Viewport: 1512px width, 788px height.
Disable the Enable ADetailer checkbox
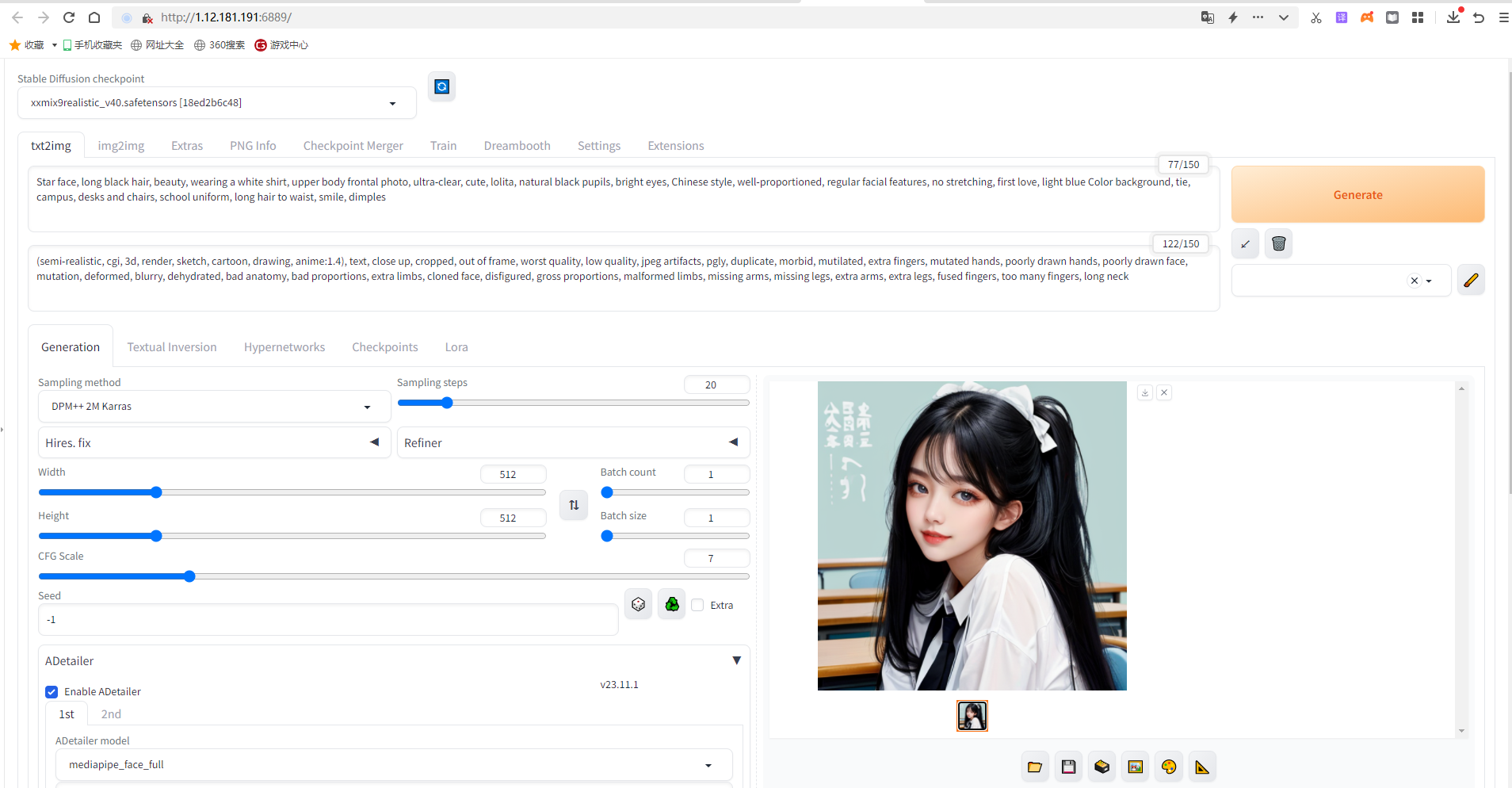(x=51, y=691)
